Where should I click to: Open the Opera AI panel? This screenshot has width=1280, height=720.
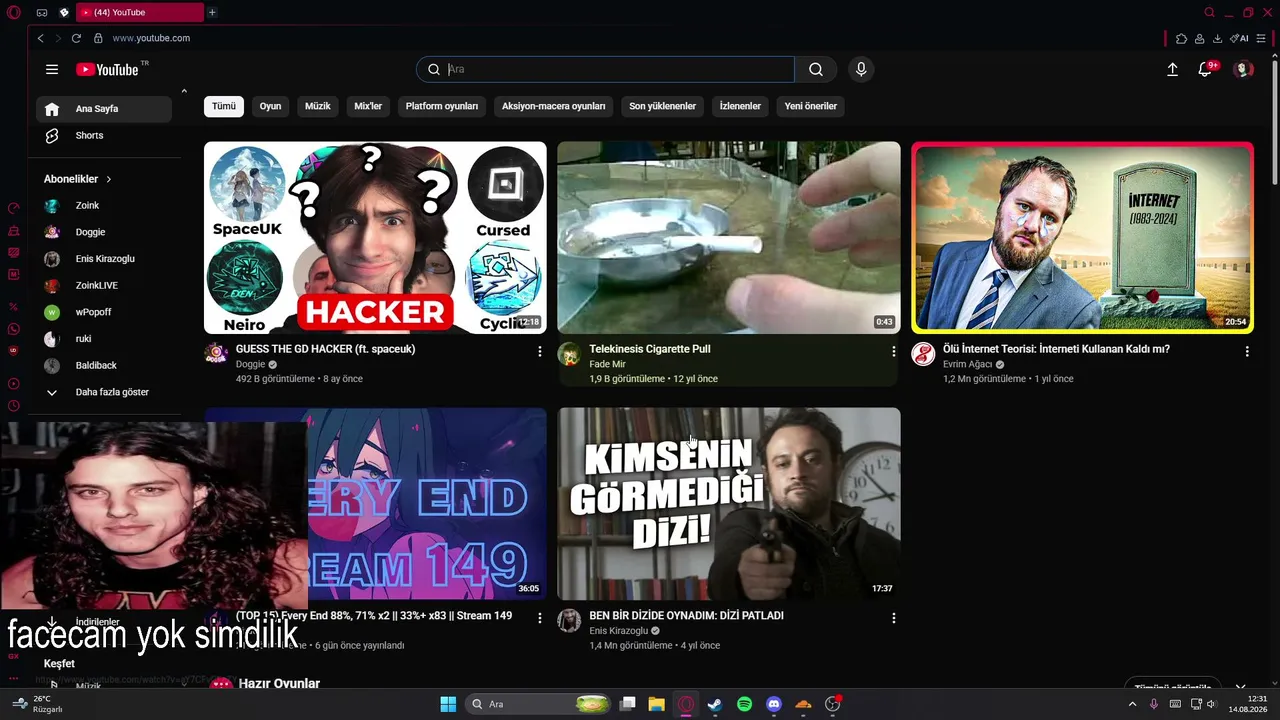click(1239, 38)
